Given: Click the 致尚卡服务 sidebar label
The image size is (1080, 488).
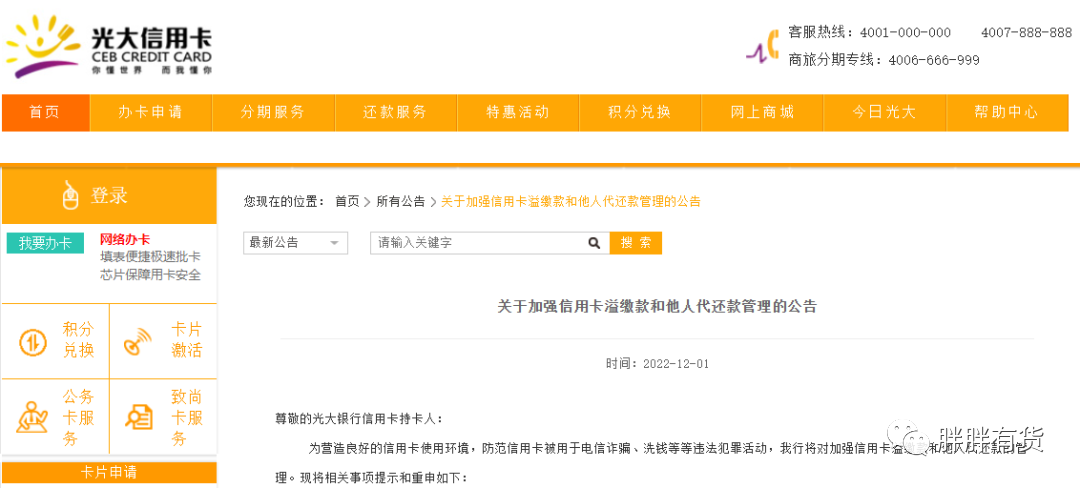Looking at the screenshot, I should 187,418.
